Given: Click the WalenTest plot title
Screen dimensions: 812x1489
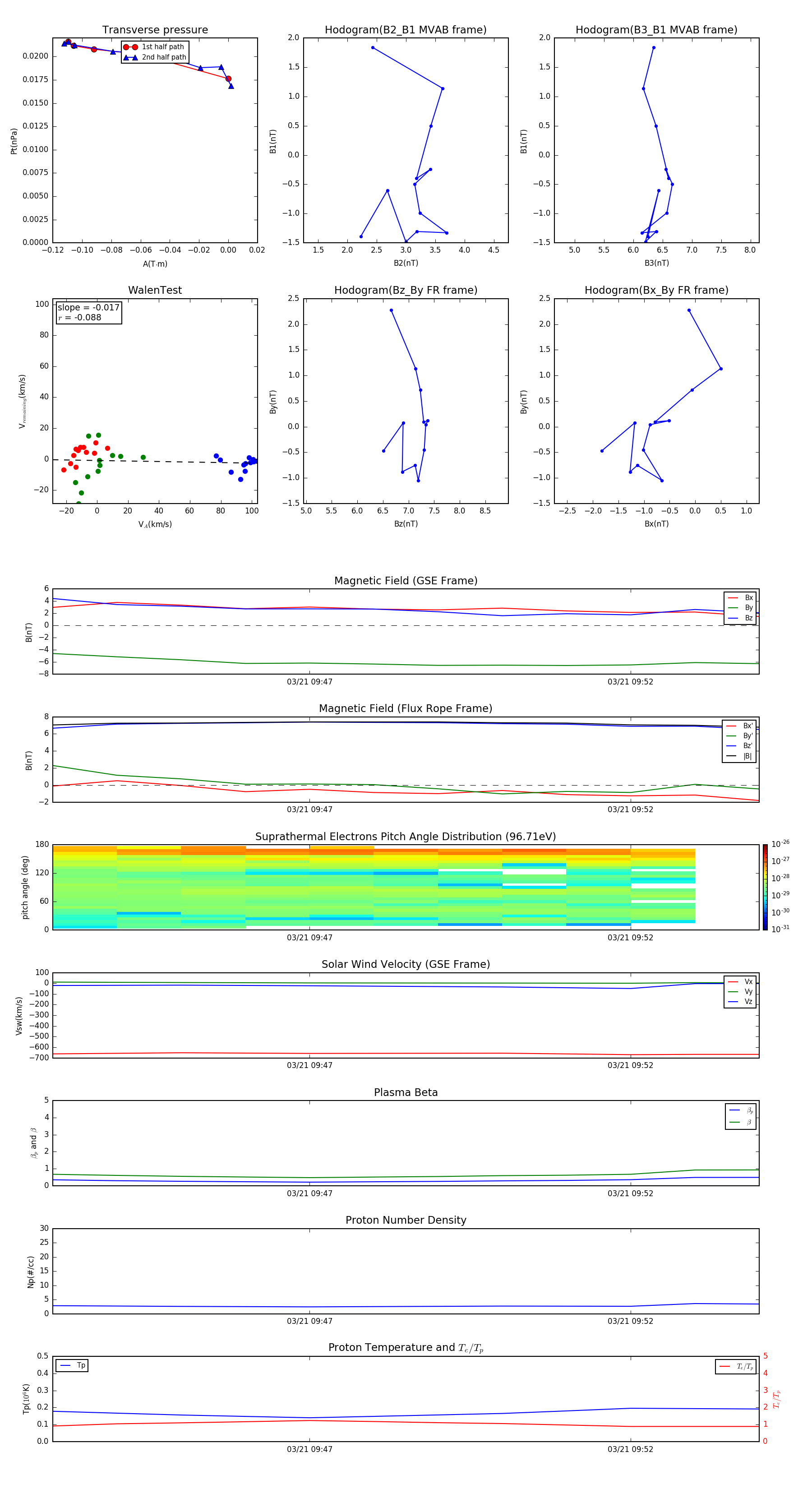Looking at the screenshot, I should click(x=155, y=290).
